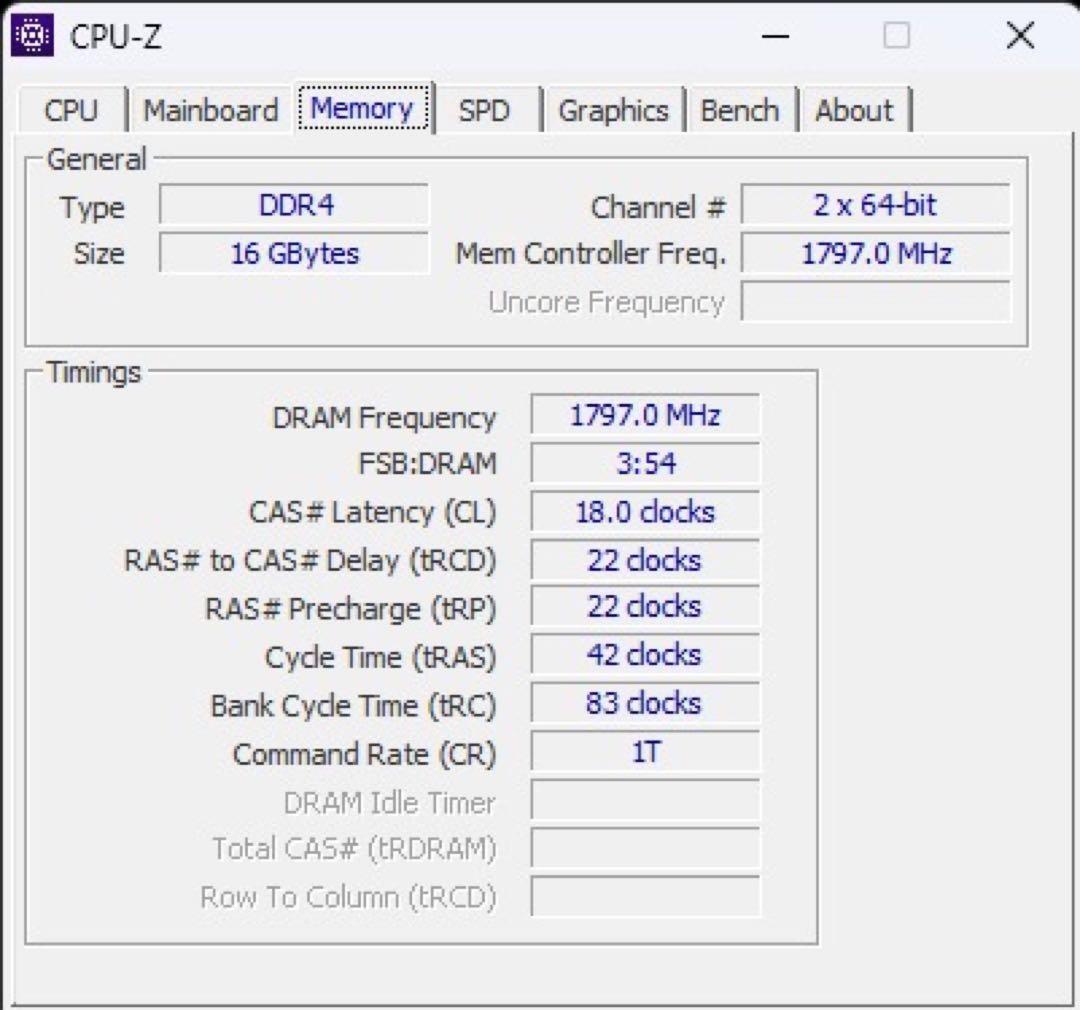
Task: Click the Bank Cycle Time value 83 clocks
Action: (x=645, y=703)
